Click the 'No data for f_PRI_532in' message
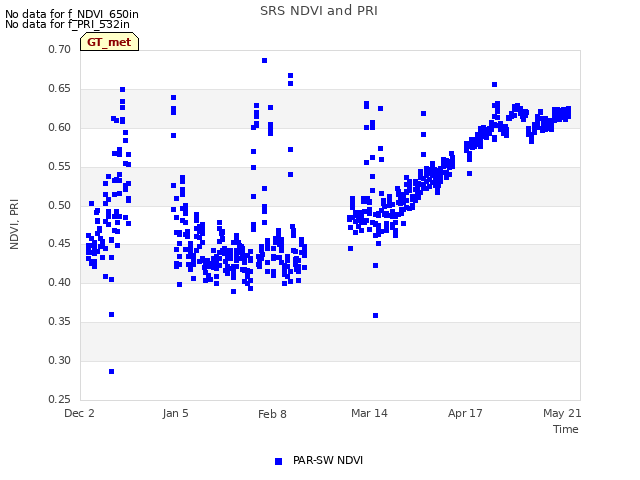Screen dimensions: 640x480 [67, 24]
